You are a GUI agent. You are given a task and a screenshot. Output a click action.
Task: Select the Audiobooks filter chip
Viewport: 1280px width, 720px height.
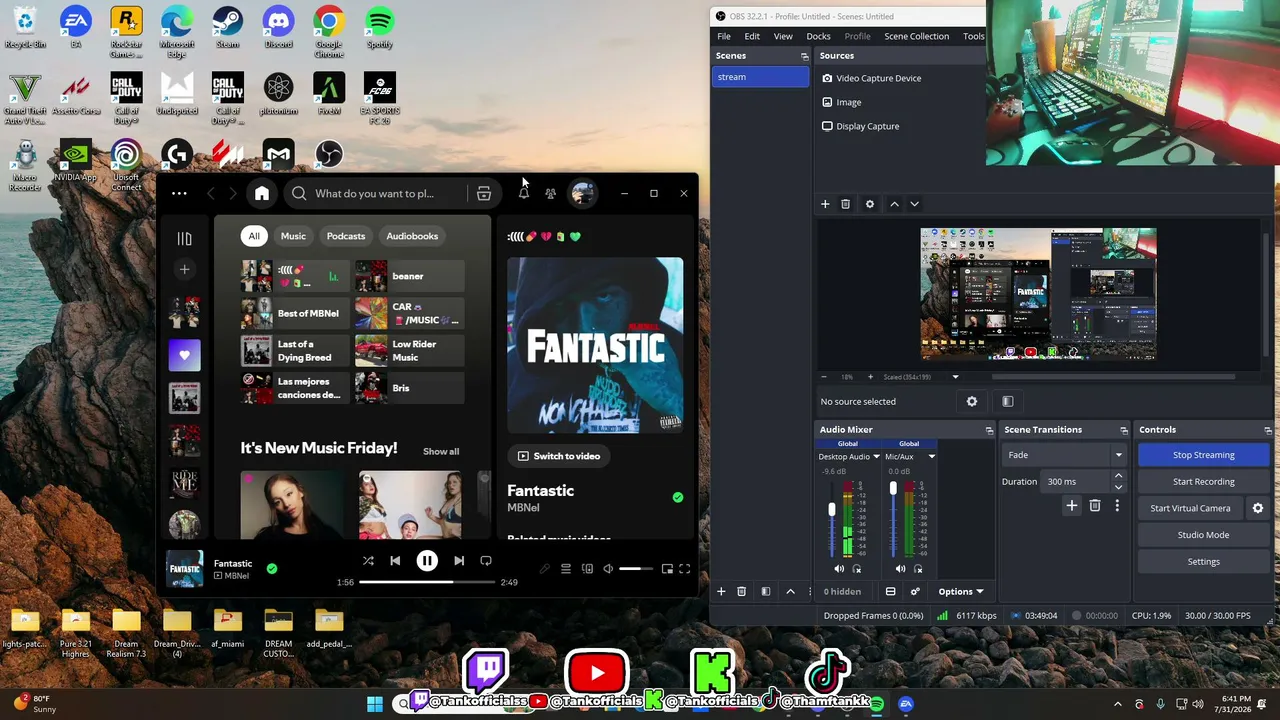coord(412,236)
